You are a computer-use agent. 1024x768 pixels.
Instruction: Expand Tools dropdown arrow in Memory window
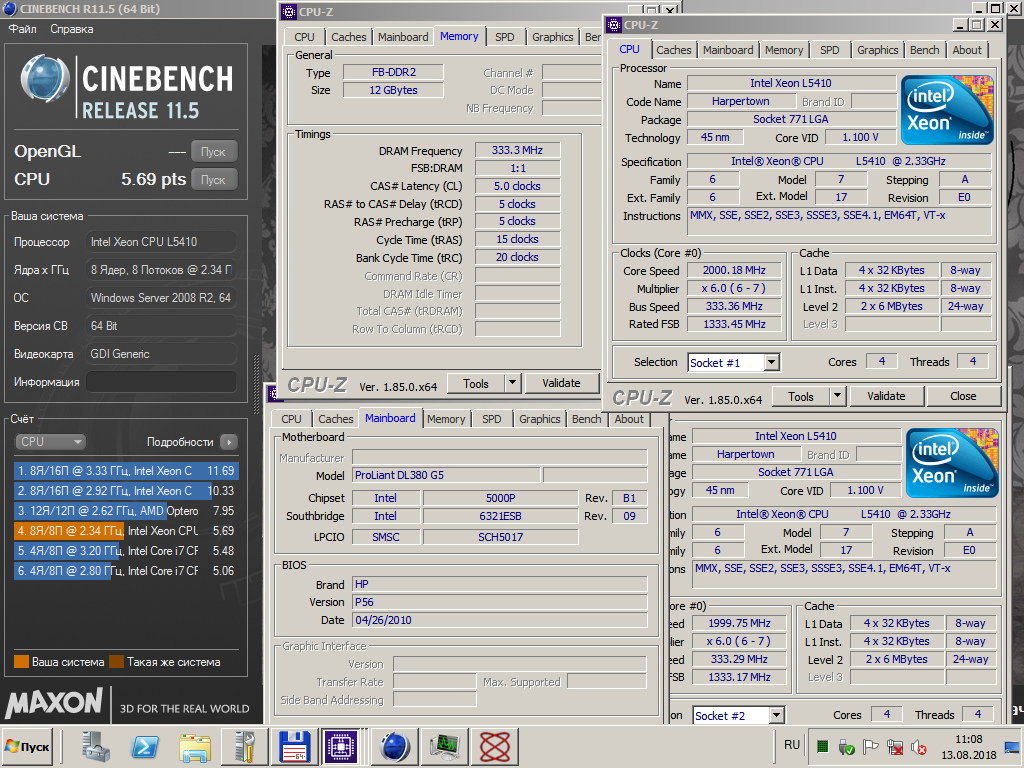coord(513,383)
